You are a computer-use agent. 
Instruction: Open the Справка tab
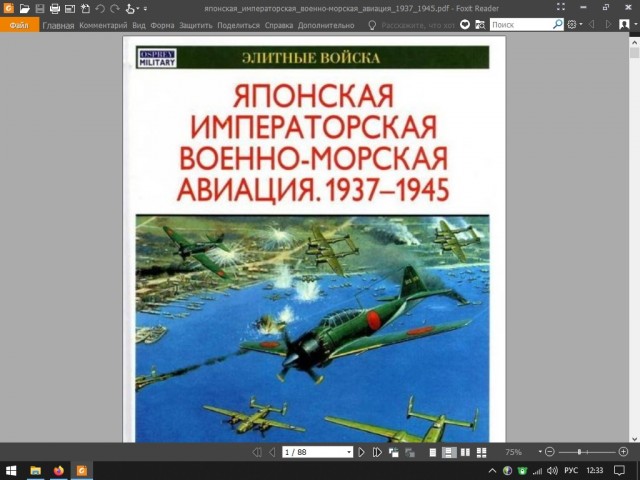pos(279,25)
